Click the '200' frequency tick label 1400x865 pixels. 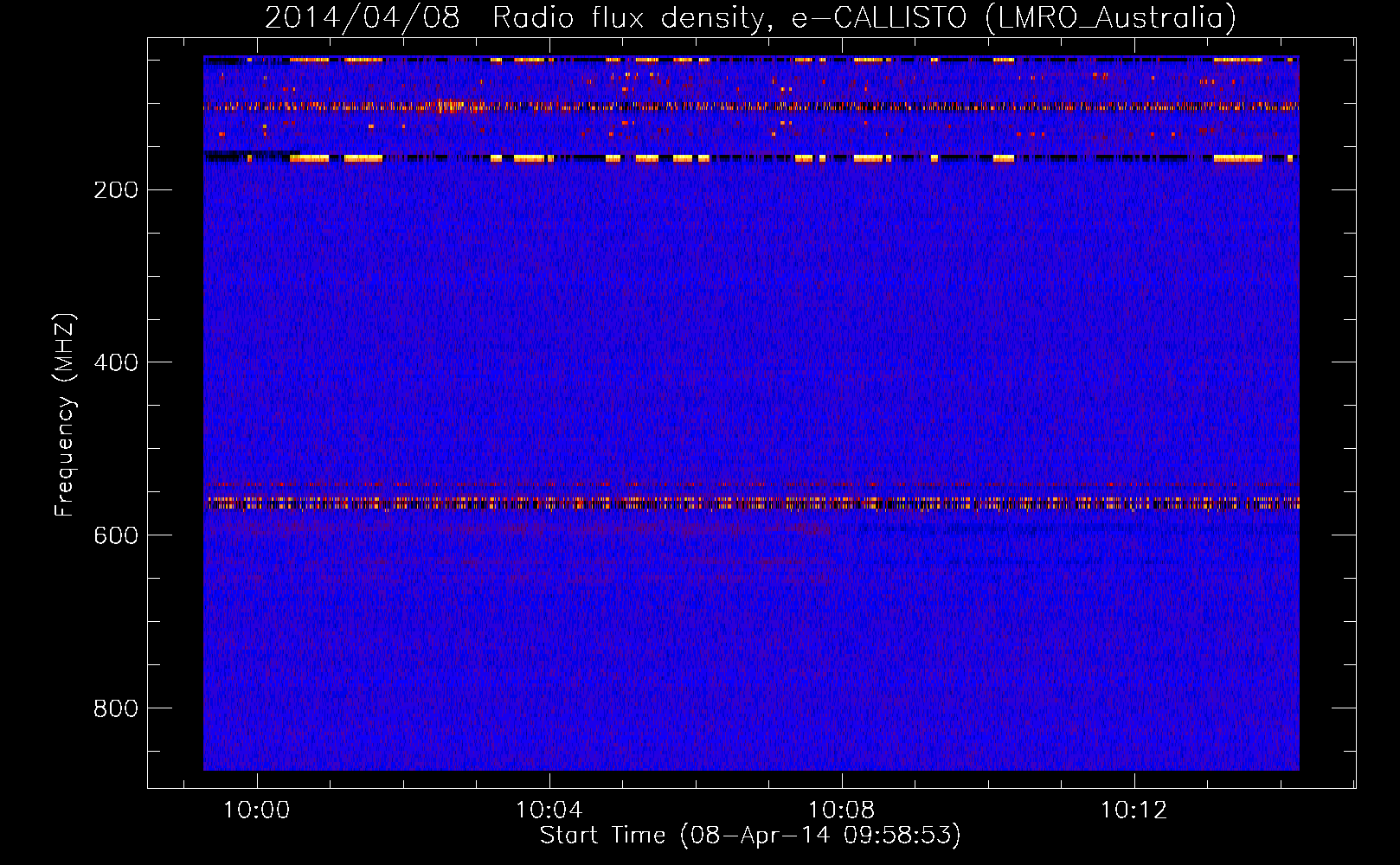pos(116,190)
